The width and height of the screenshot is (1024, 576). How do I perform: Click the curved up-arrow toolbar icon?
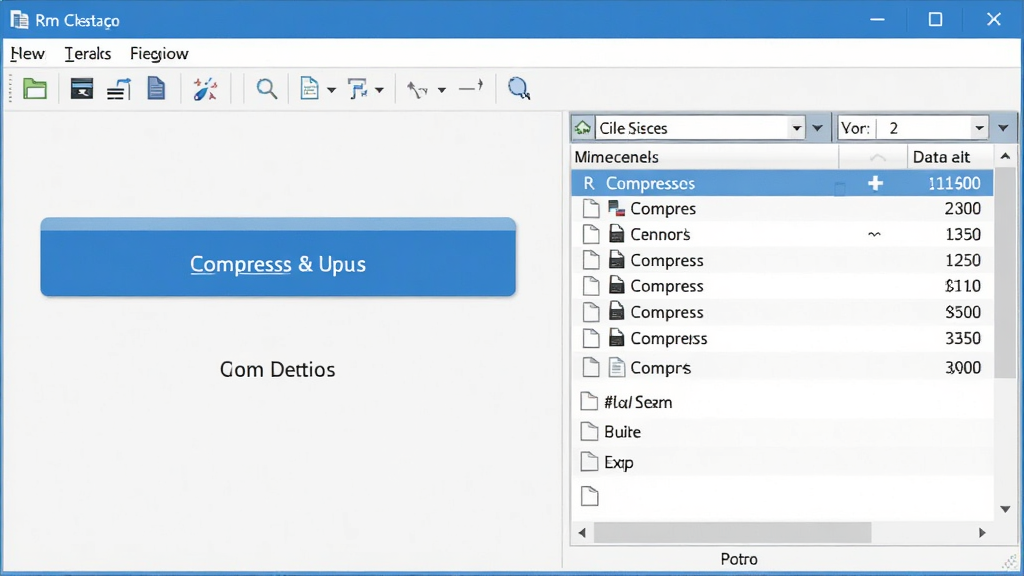417,89
